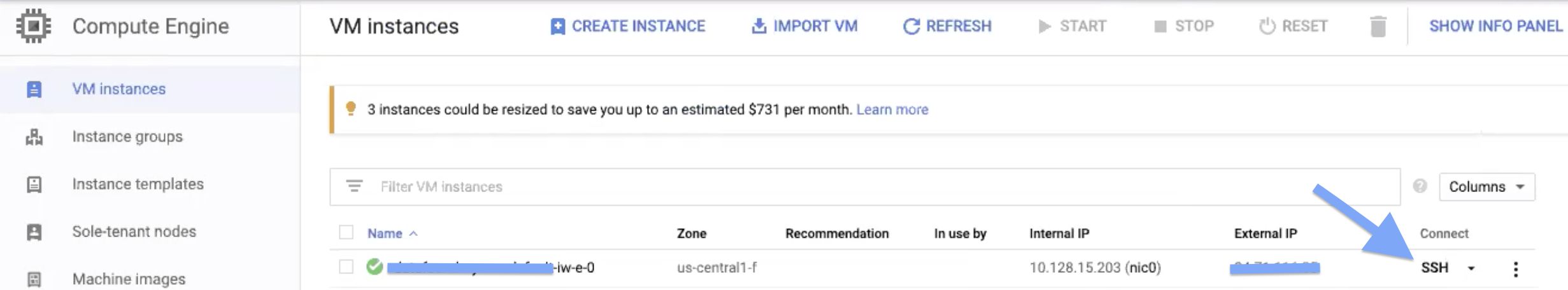The image size is (1568, 290).
Task: Click the CREATE INSTANCE button
Action: pos(628,26)
